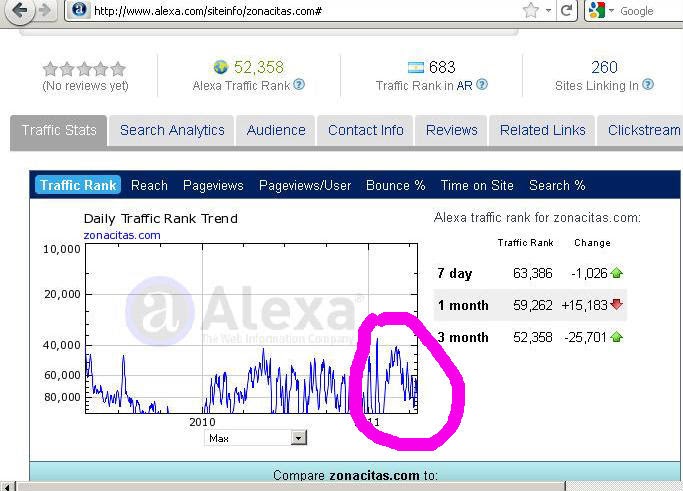
Task: Select the Bounce % chart tab
Action: pyautogui.click(x=396, y=185)
